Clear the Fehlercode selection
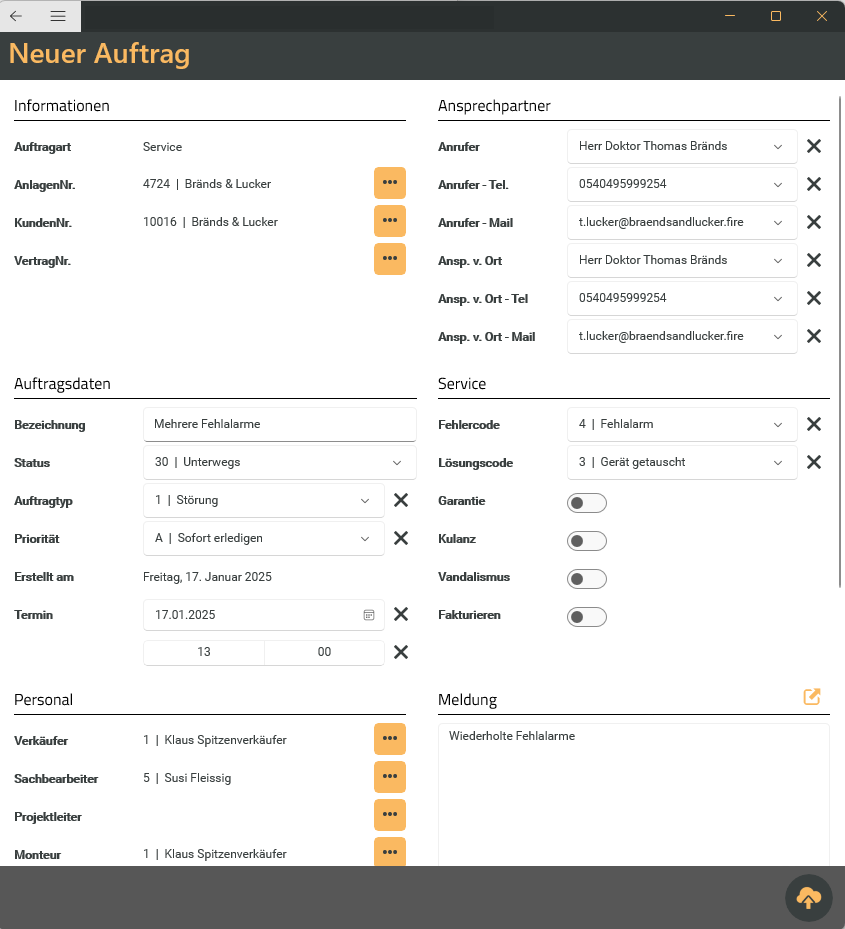Viewport: 845px width, 929px height. click(814, 424)
